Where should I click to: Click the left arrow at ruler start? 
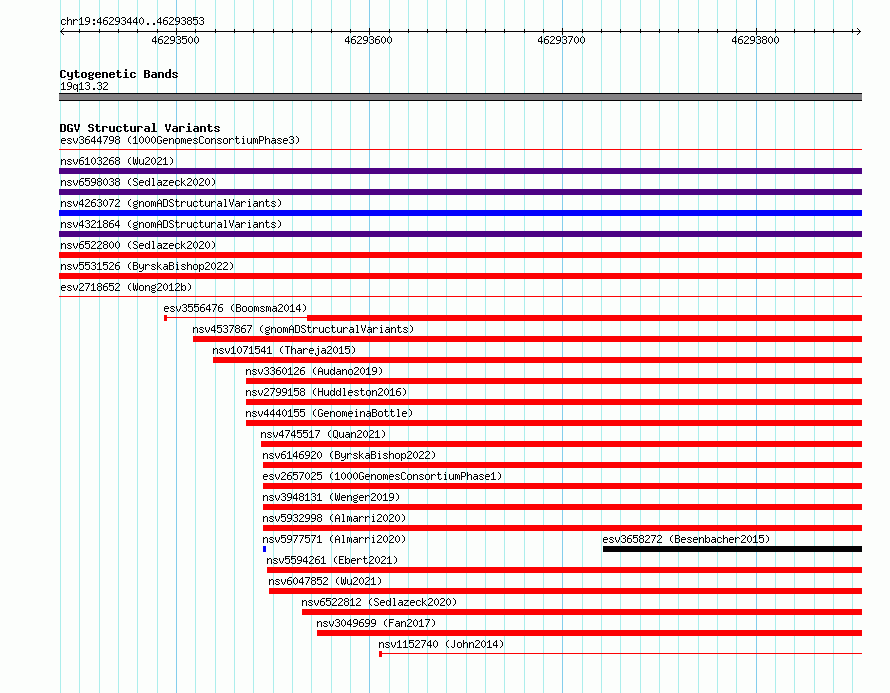tap(64, 31)
